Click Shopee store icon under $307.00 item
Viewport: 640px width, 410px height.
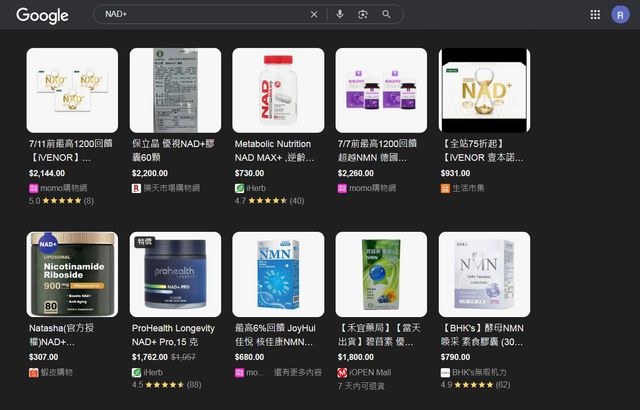click(x=33, y=372)
